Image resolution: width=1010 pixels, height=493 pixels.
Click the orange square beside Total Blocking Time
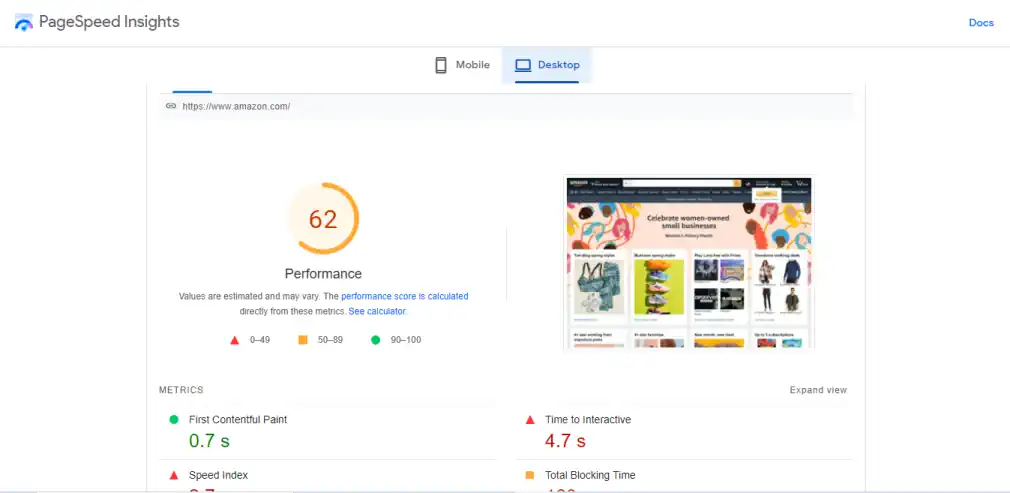pos(530,475)
